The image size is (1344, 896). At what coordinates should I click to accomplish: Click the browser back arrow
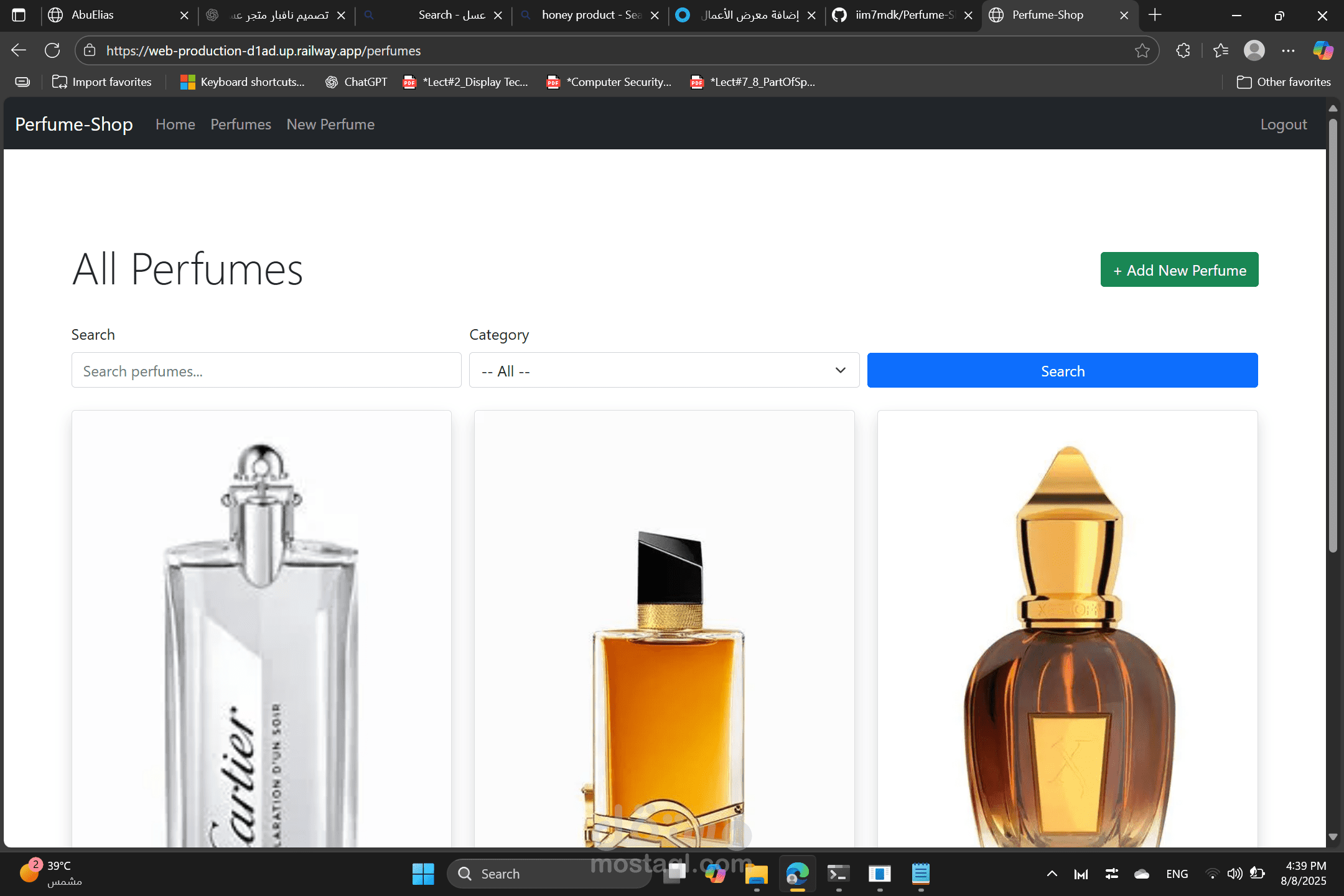[19, 50]
